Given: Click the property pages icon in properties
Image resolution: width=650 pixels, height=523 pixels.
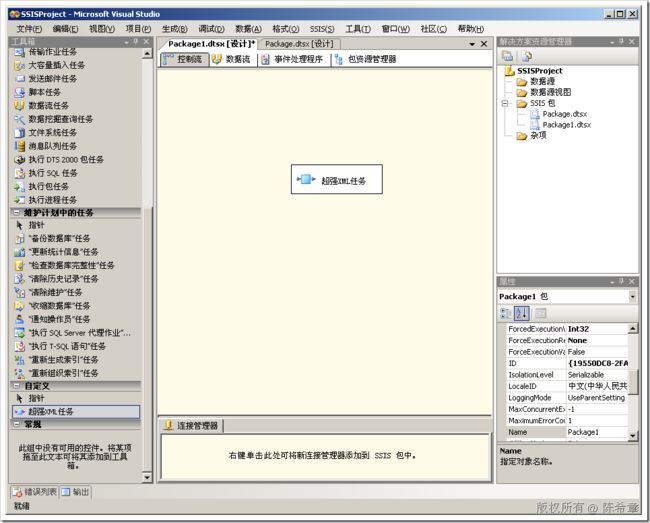Looking at the screenshot, I should 541,313.
